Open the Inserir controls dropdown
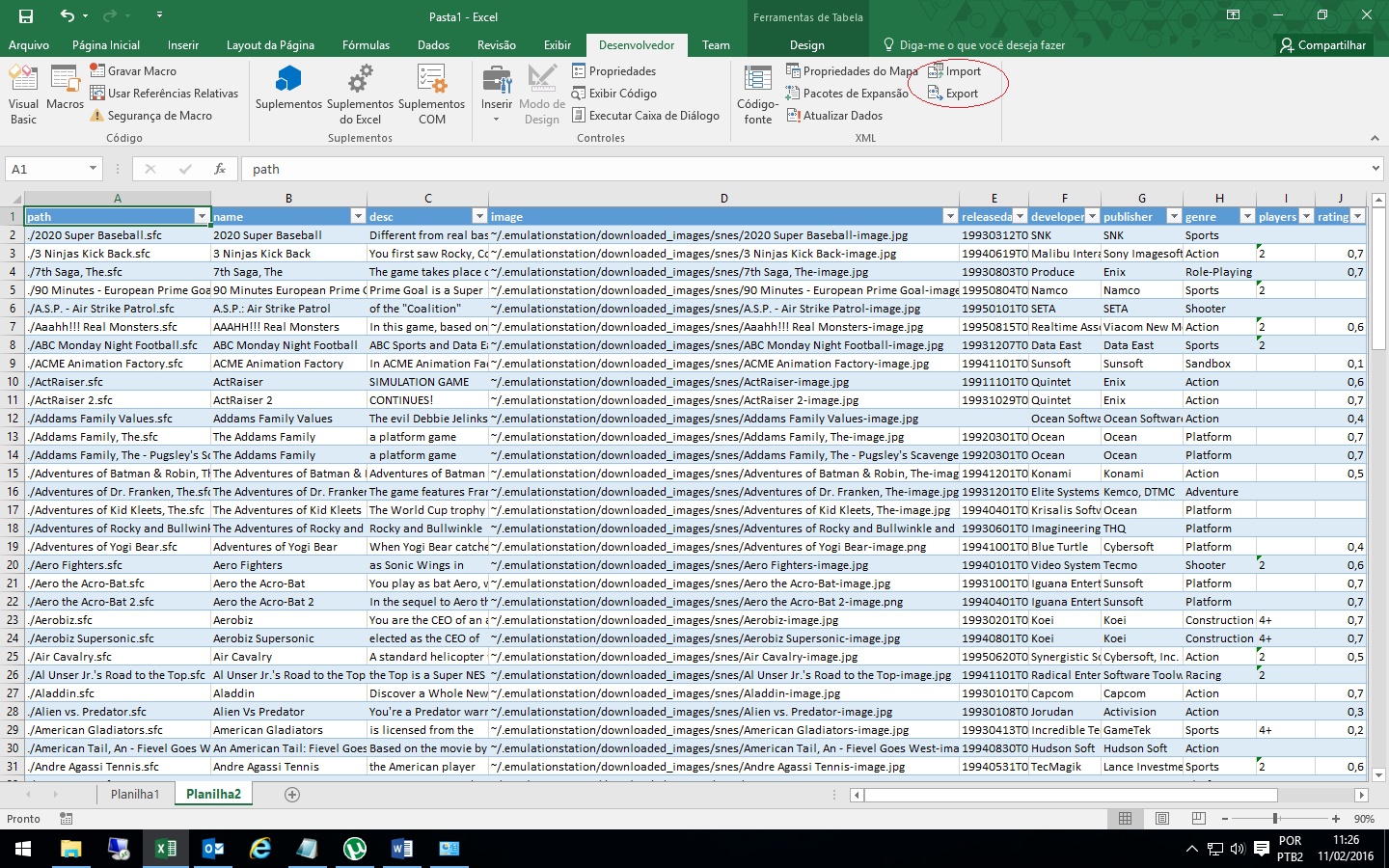1389x868 pixels. click(497, 92)
